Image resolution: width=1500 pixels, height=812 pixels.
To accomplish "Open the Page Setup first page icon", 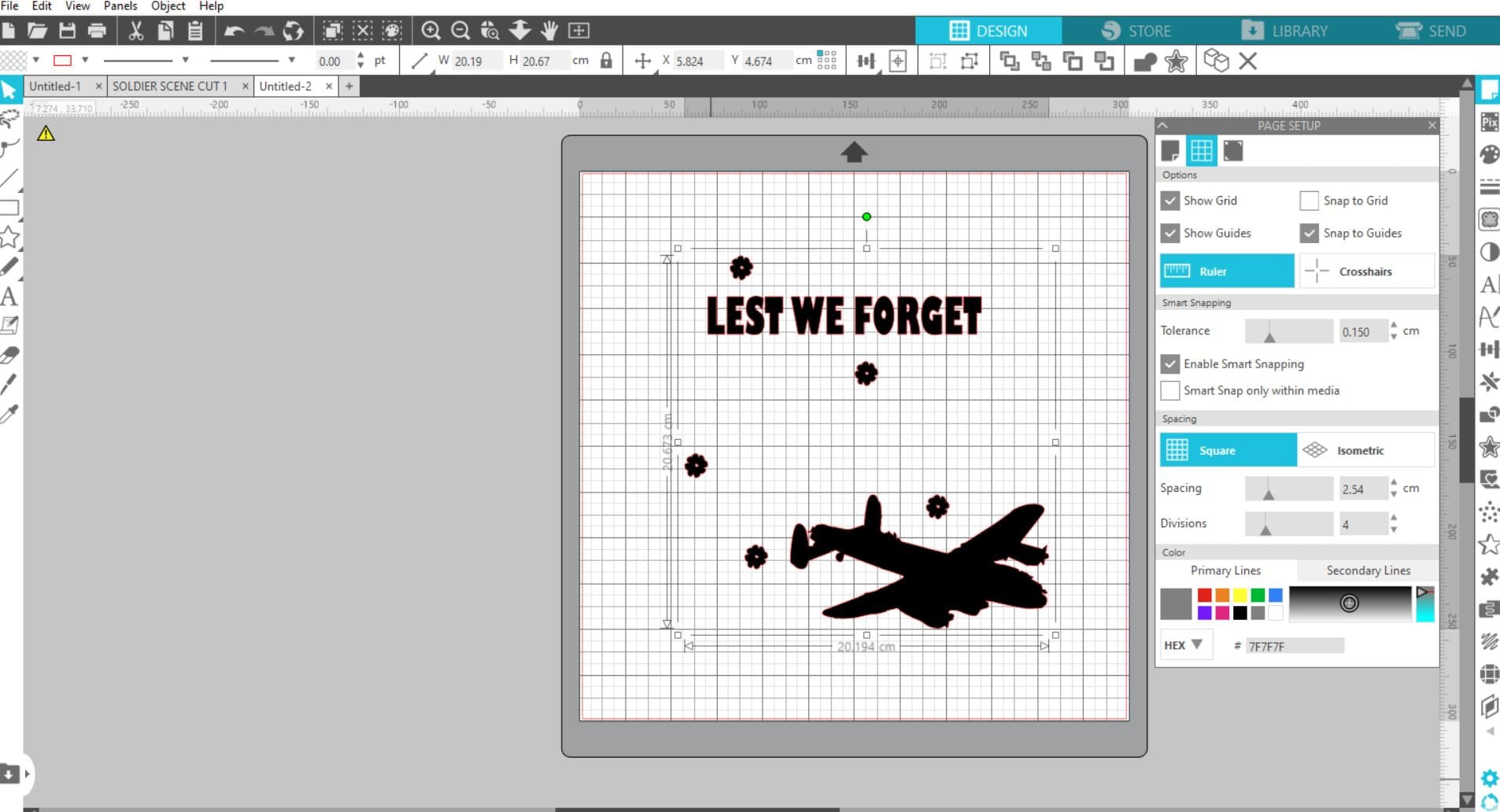I will 1170,150.
